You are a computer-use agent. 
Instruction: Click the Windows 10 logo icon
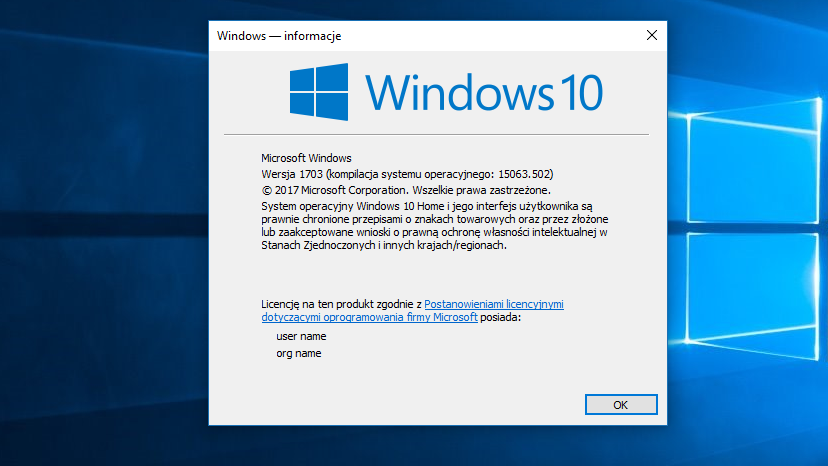click(x=319, y=92)
